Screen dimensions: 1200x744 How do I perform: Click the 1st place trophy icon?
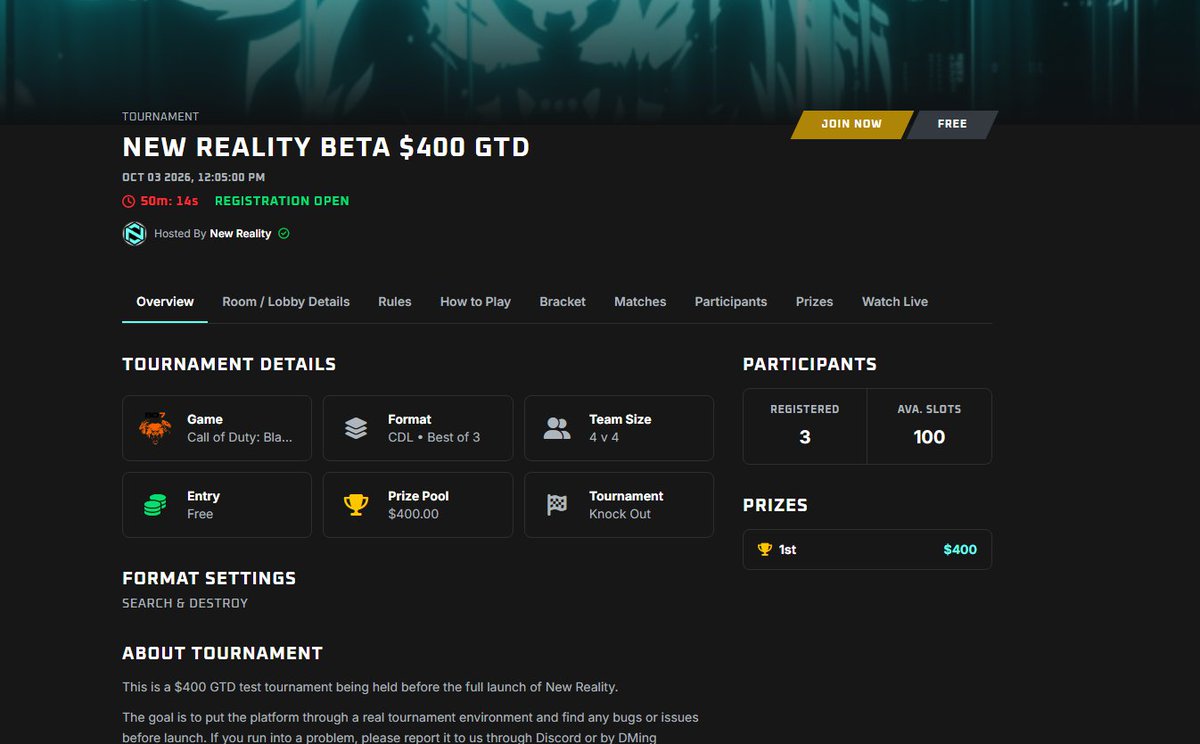(765, 549)
